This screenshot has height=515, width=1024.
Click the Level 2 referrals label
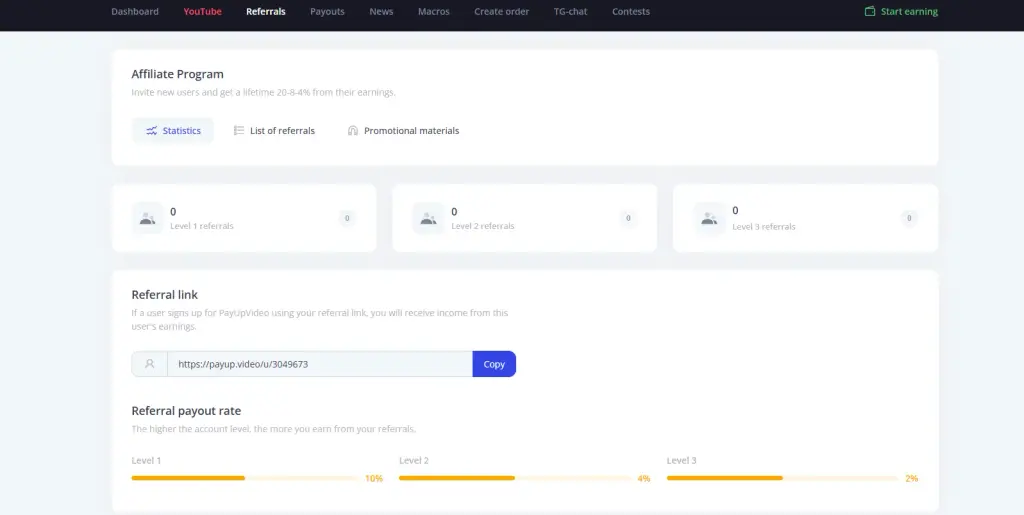483,226
